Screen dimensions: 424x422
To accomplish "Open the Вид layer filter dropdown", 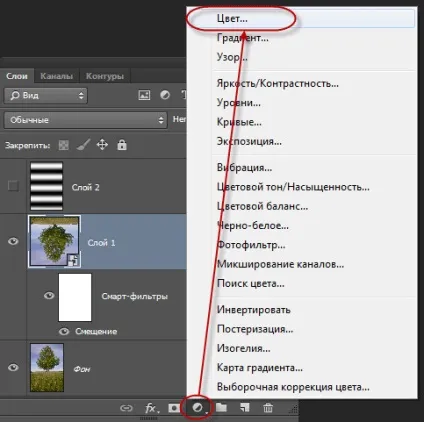I will click(46, 96).
